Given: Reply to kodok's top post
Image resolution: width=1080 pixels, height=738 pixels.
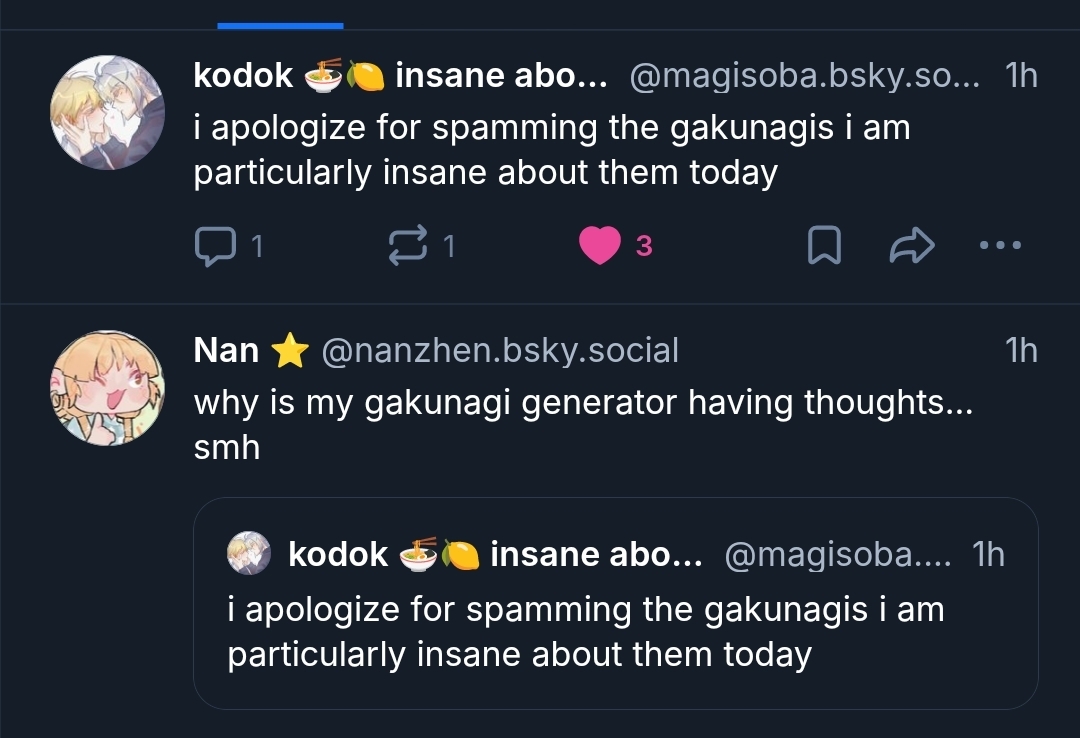Looking at the screenshot, I should [213, 245].
